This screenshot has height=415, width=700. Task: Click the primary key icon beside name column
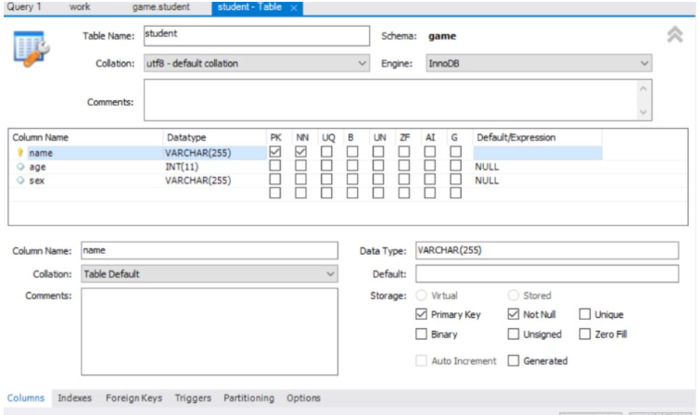(x=20, y=153)
